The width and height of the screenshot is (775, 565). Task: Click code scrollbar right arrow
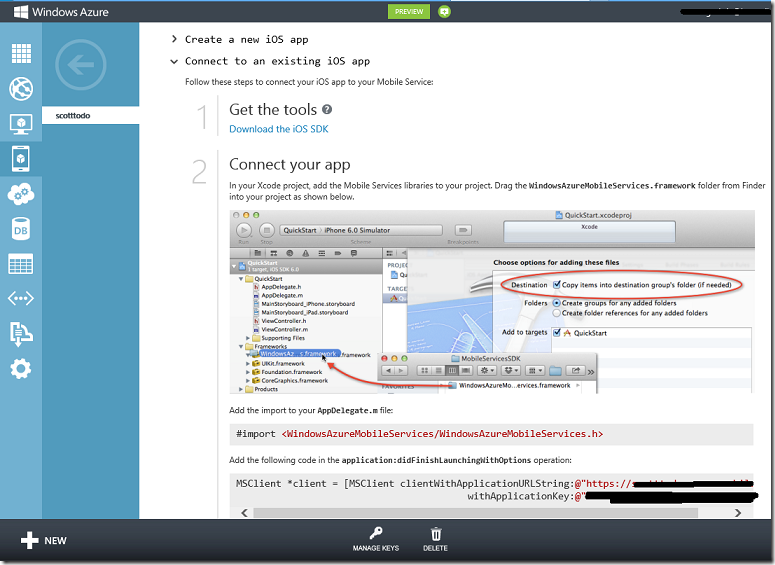738,513
